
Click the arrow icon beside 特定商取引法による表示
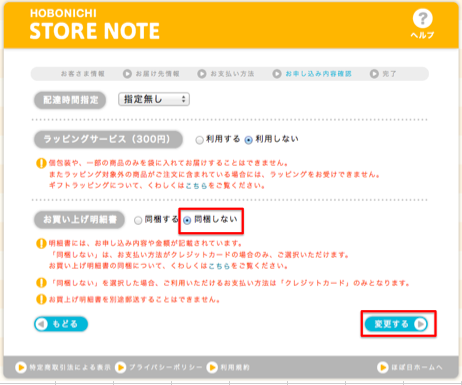21,367
